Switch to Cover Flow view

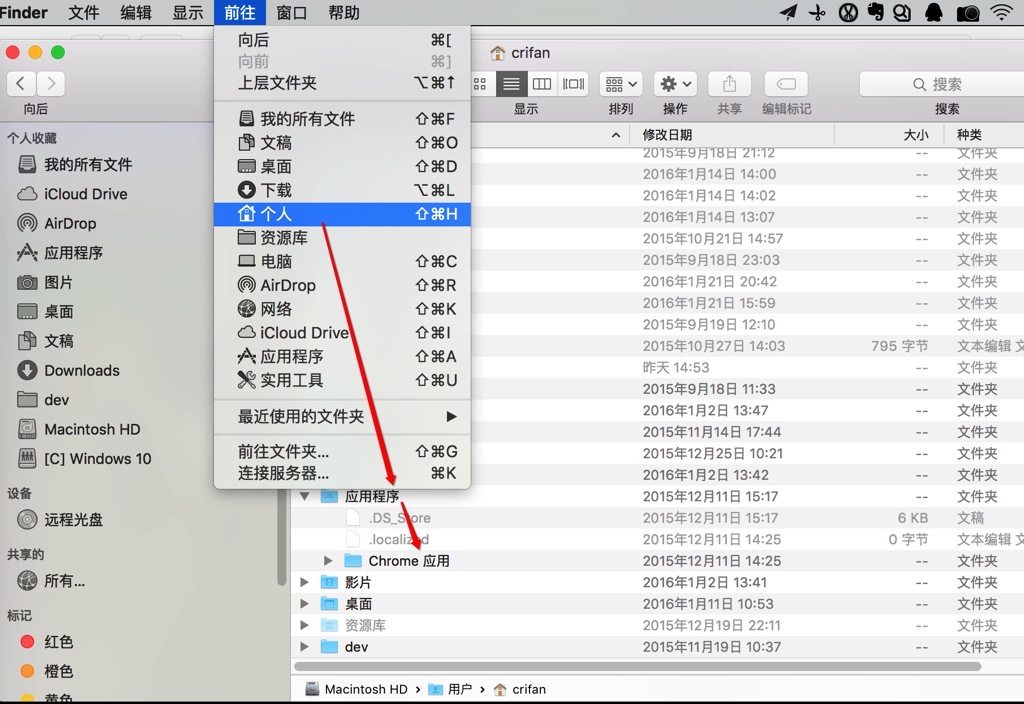tap(571, 84)
